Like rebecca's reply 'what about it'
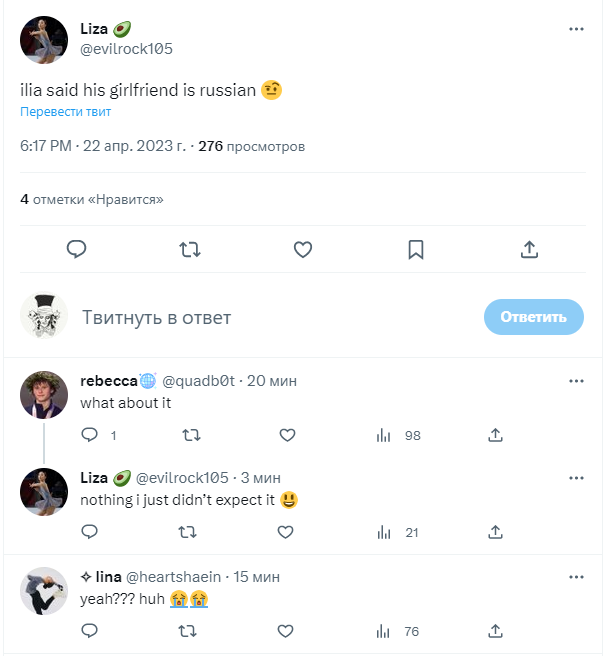 pyautogui.click(x=287, y=435)
